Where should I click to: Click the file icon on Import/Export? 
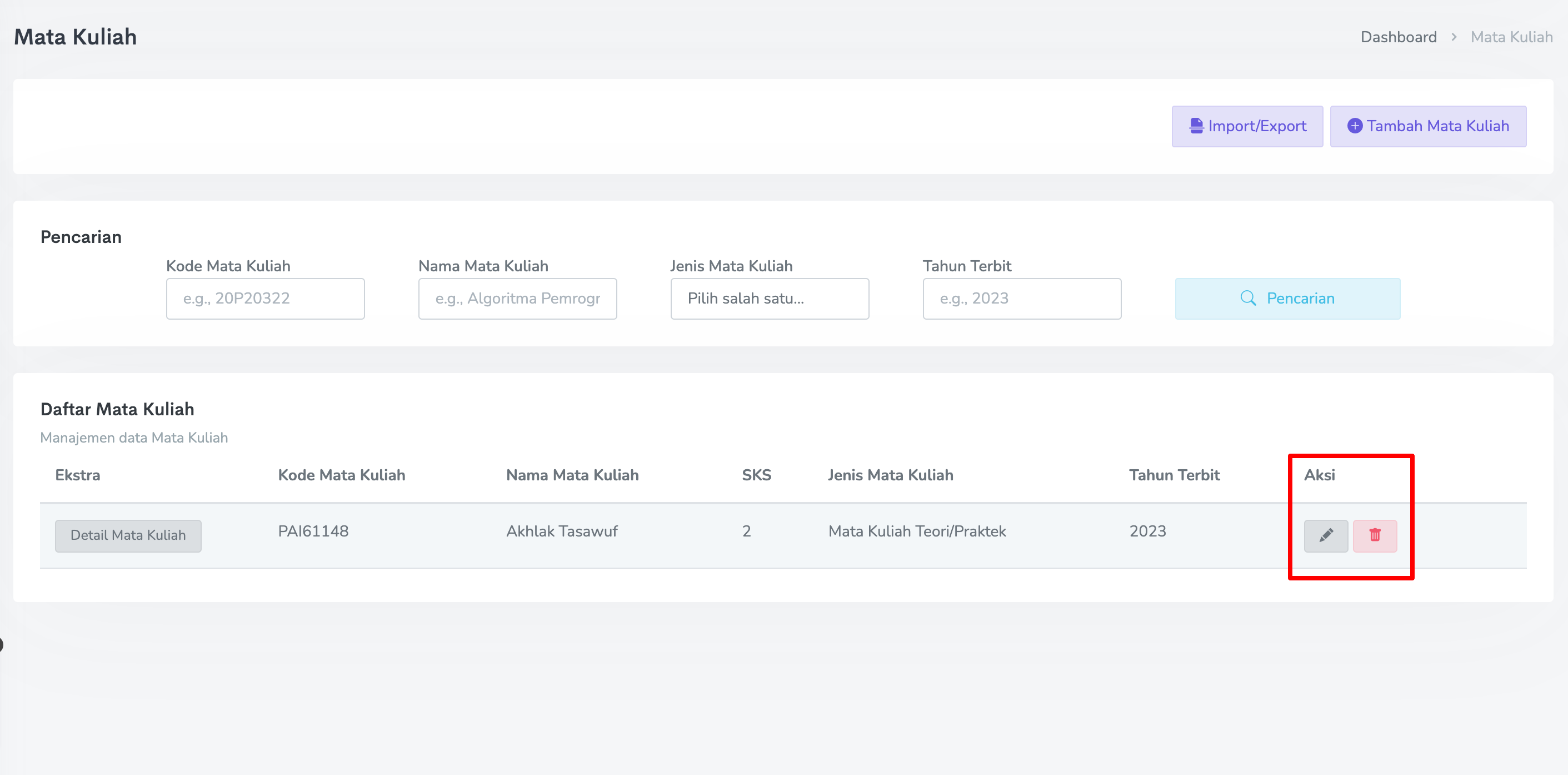click(1196, 126)
